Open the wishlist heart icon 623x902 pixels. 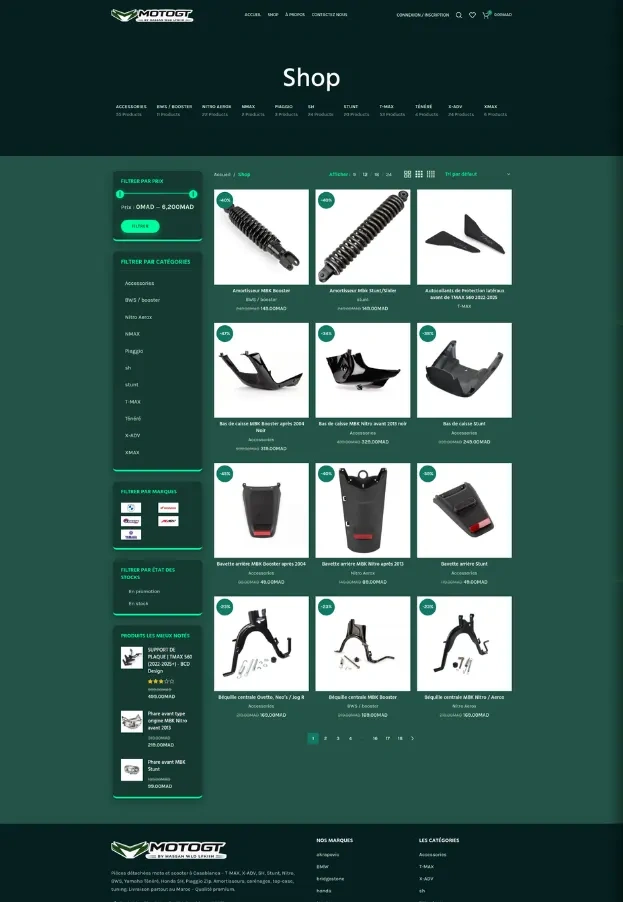coord(472,15)
